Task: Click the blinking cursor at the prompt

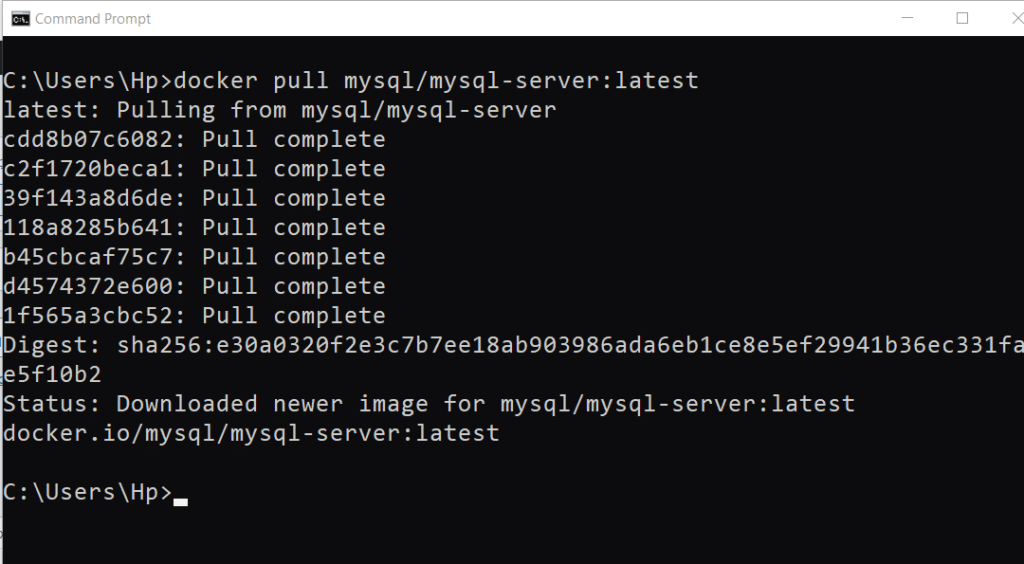Action: click(180, 502)
